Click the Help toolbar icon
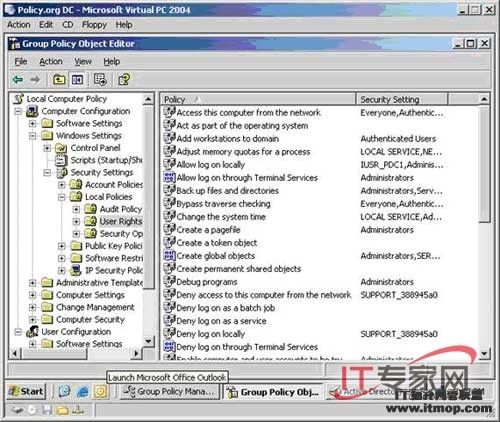 (x=124, y=79)
